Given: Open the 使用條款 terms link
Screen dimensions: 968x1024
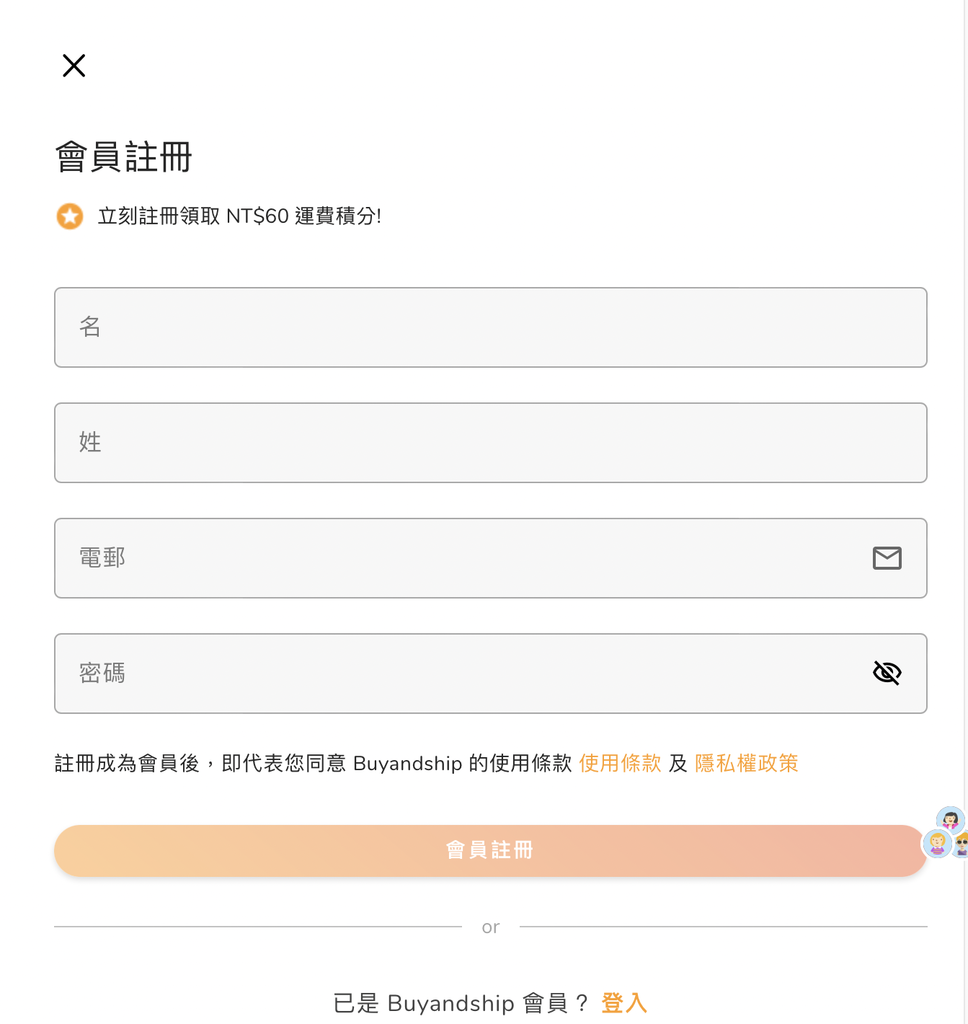Looking at the screenshot, I should pyautogui.click(x=620, y=763).
